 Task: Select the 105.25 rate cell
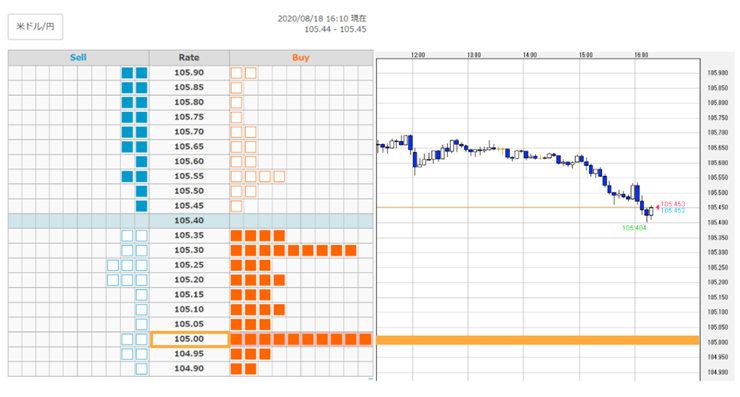click(x=189, y=265)
